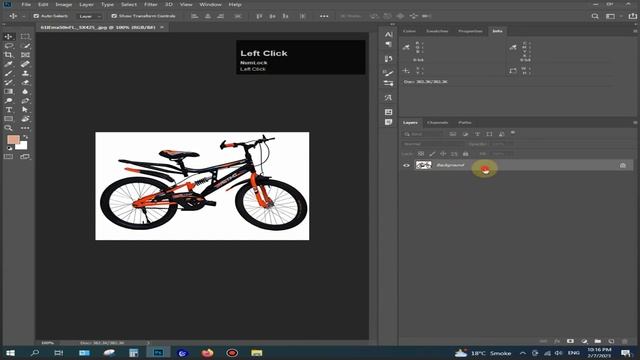Viewport: 640px width, 360px height.
Task: Open the Image menu
Action: coord(64,4)
